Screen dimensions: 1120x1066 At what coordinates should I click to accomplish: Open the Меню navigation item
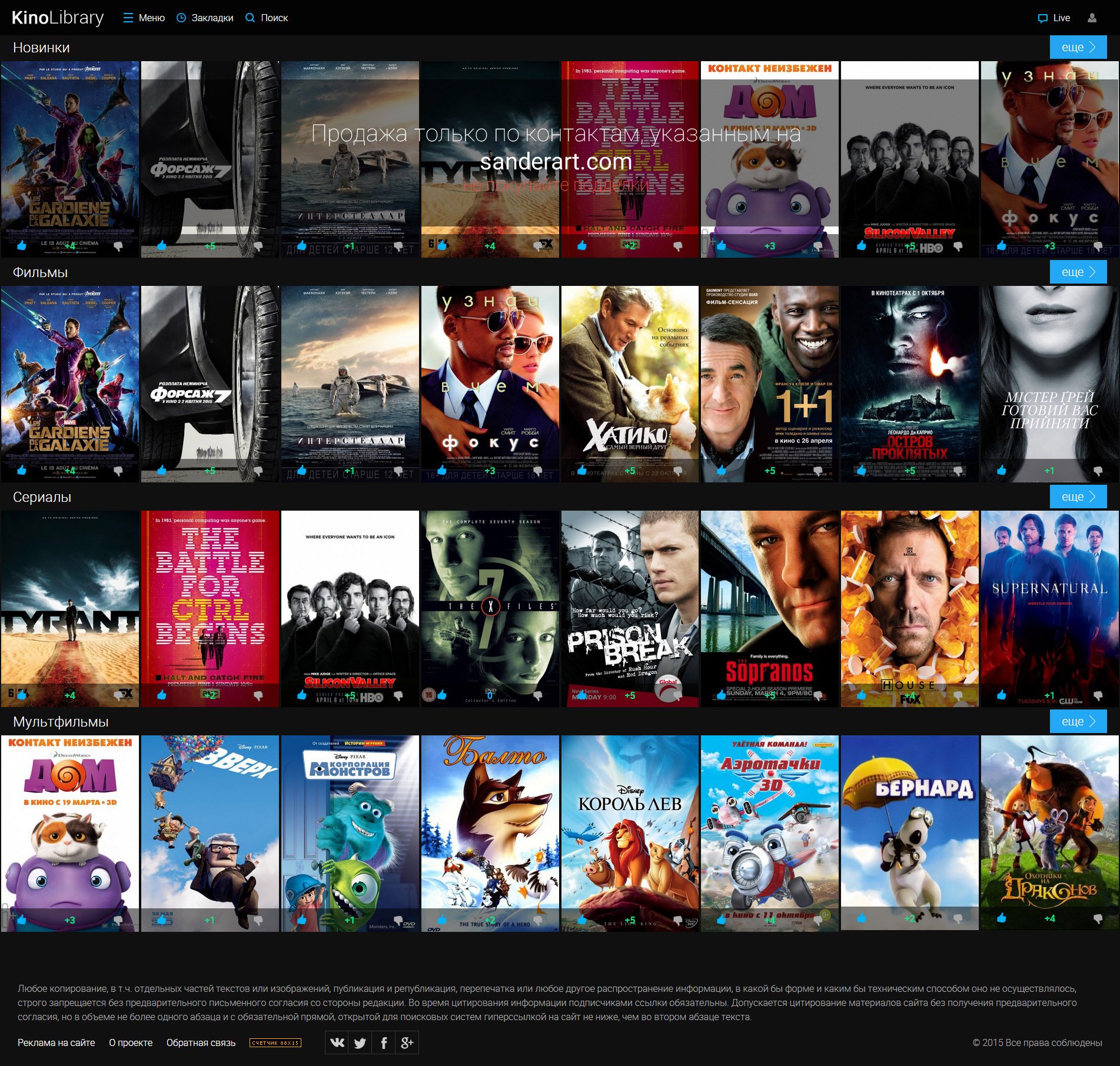(144, 18)
